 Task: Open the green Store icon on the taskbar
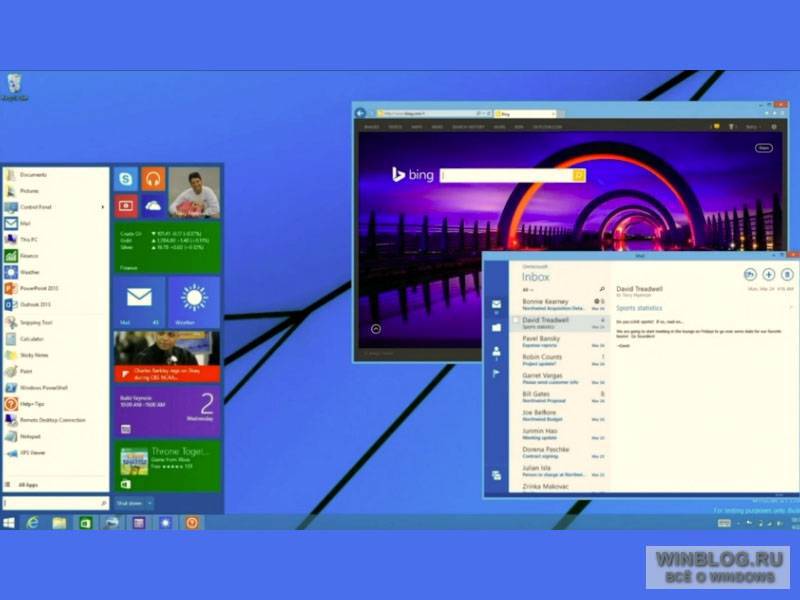85,523
